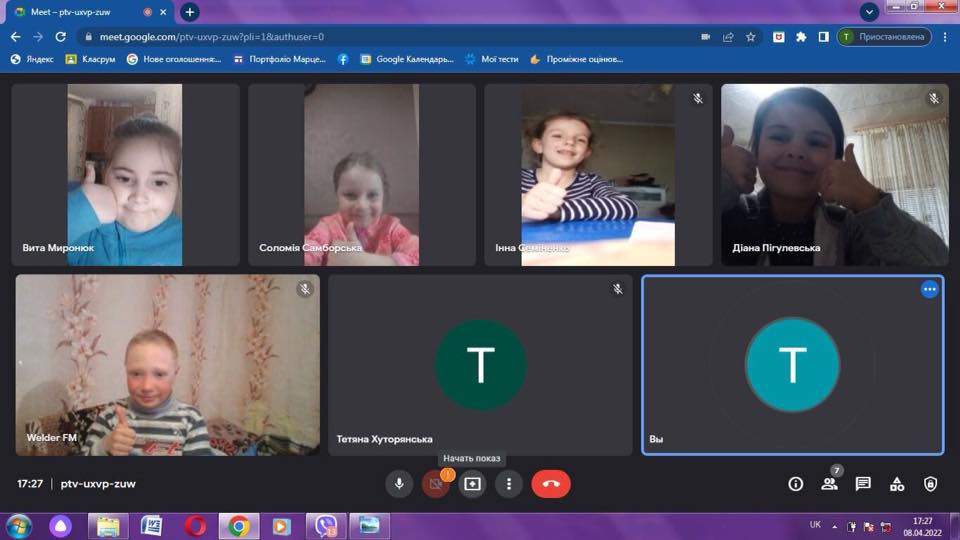The image size is (960, 540).
Task: Toggle UK keyboard language in tray
Action: pyautogui.click(x=815, y=525)
